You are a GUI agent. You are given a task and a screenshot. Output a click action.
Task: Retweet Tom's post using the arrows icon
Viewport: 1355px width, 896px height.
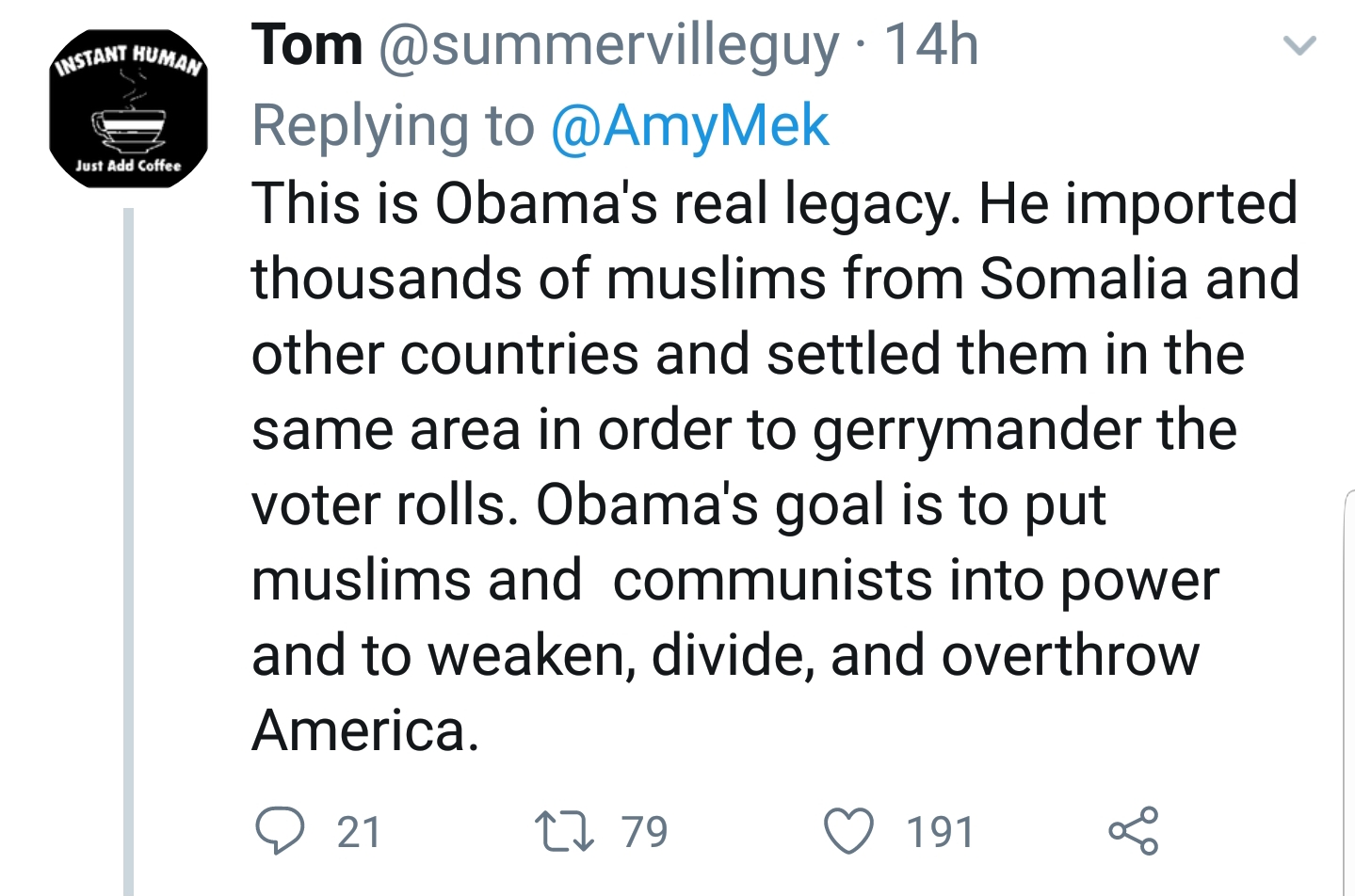click(564, 832)
